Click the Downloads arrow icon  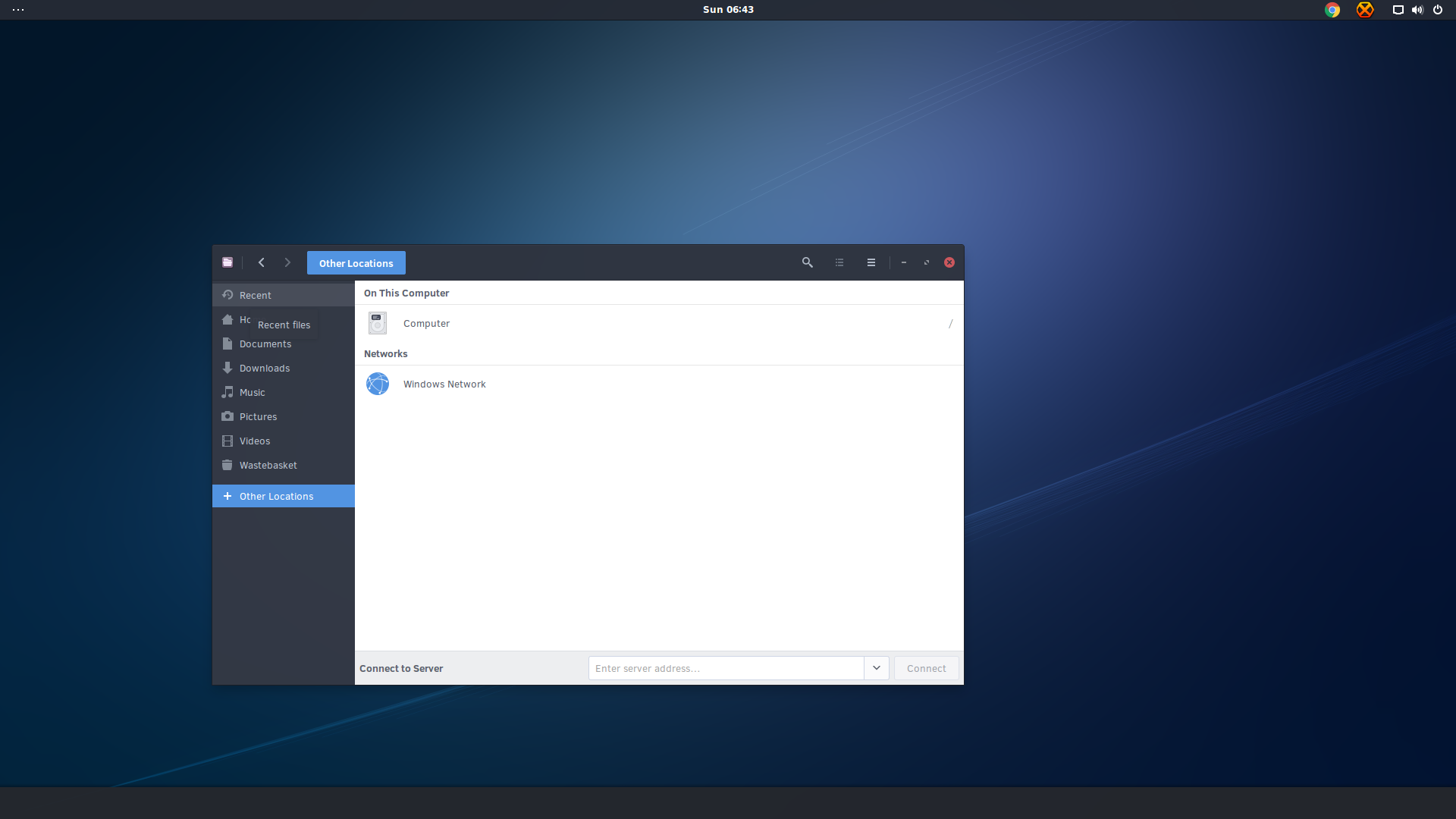(227, 368)
